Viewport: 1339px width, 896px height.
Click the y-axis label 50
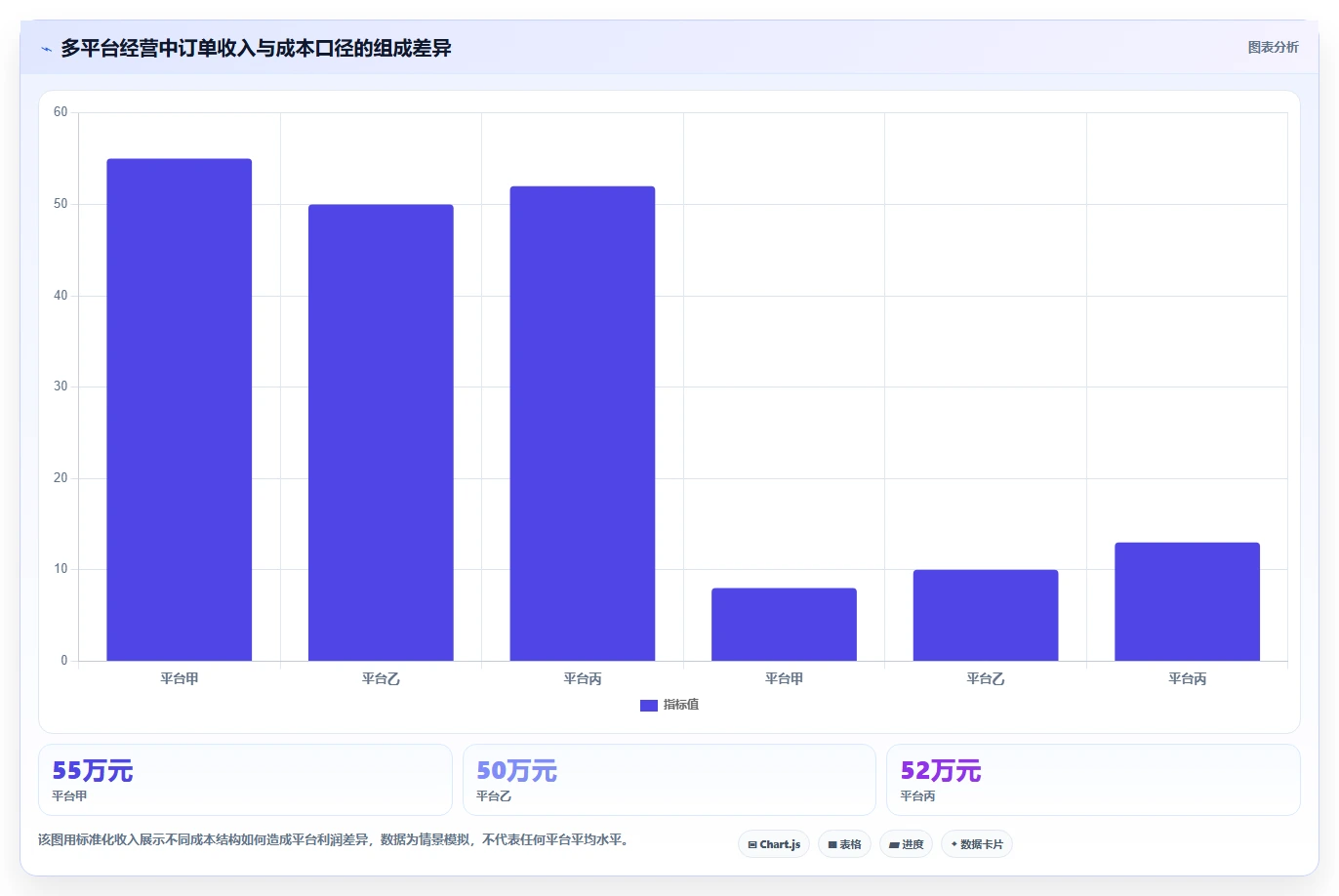[x=61, y=204]
